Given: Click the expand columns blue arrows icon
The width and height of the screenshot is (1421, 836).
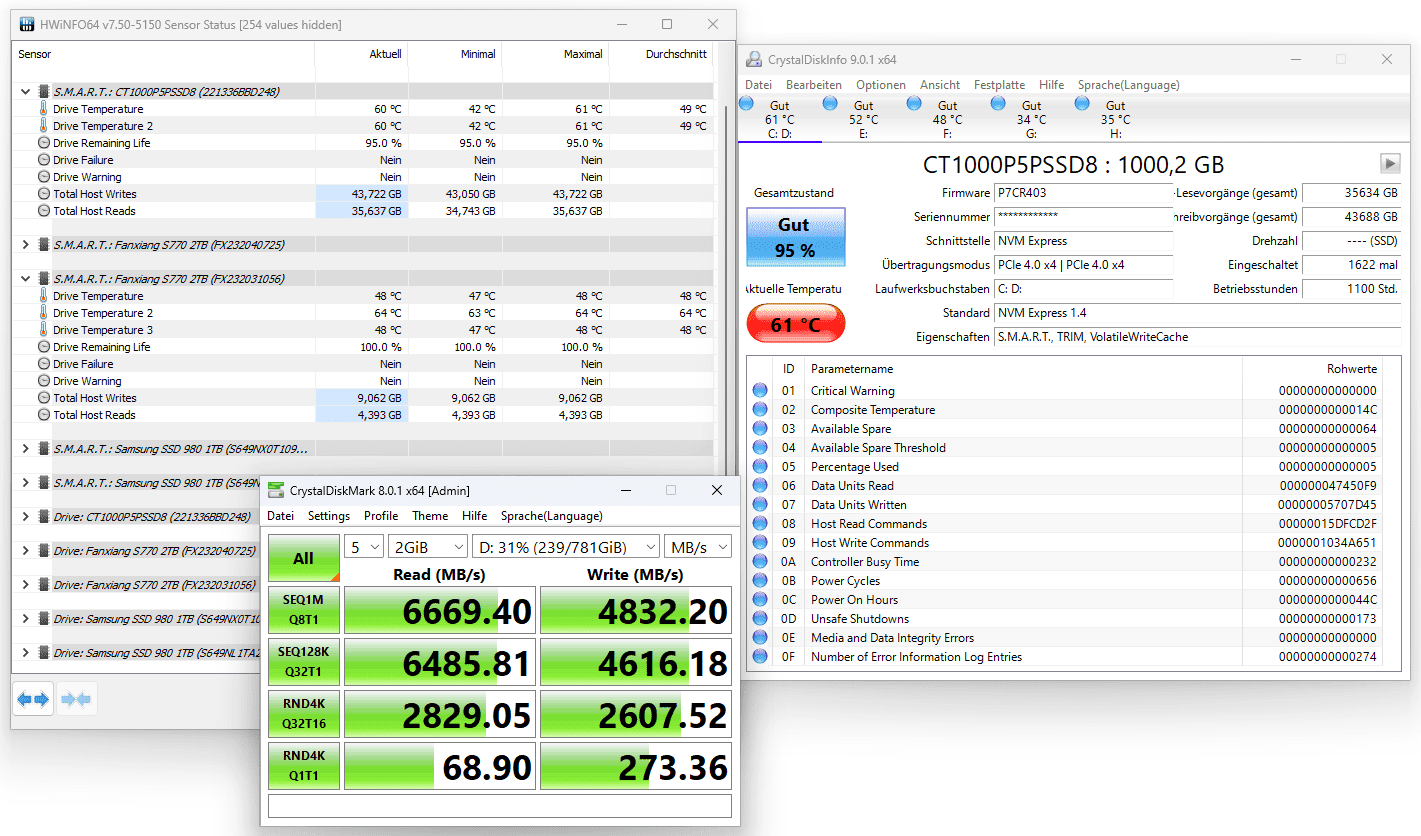Looking at the screenshot, I should [x=33, y=700].
